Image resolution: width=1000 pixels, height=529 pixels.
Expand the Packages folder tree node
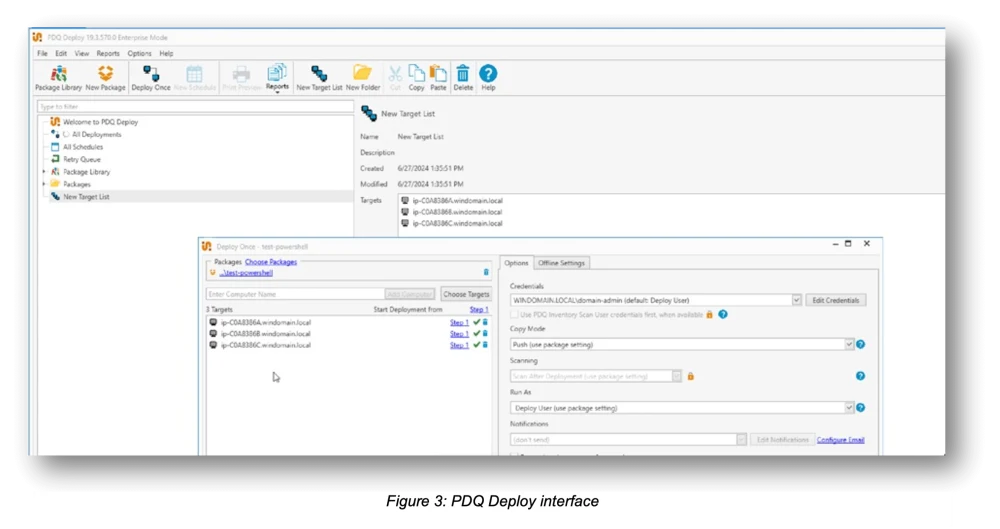(x=44, y=184)
